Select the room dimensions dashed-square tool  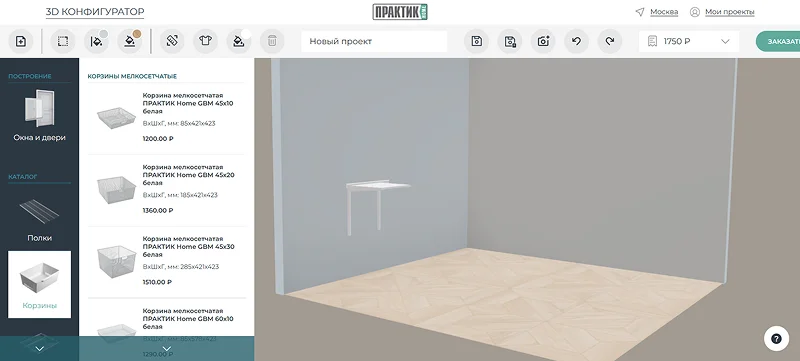(63, 41)
